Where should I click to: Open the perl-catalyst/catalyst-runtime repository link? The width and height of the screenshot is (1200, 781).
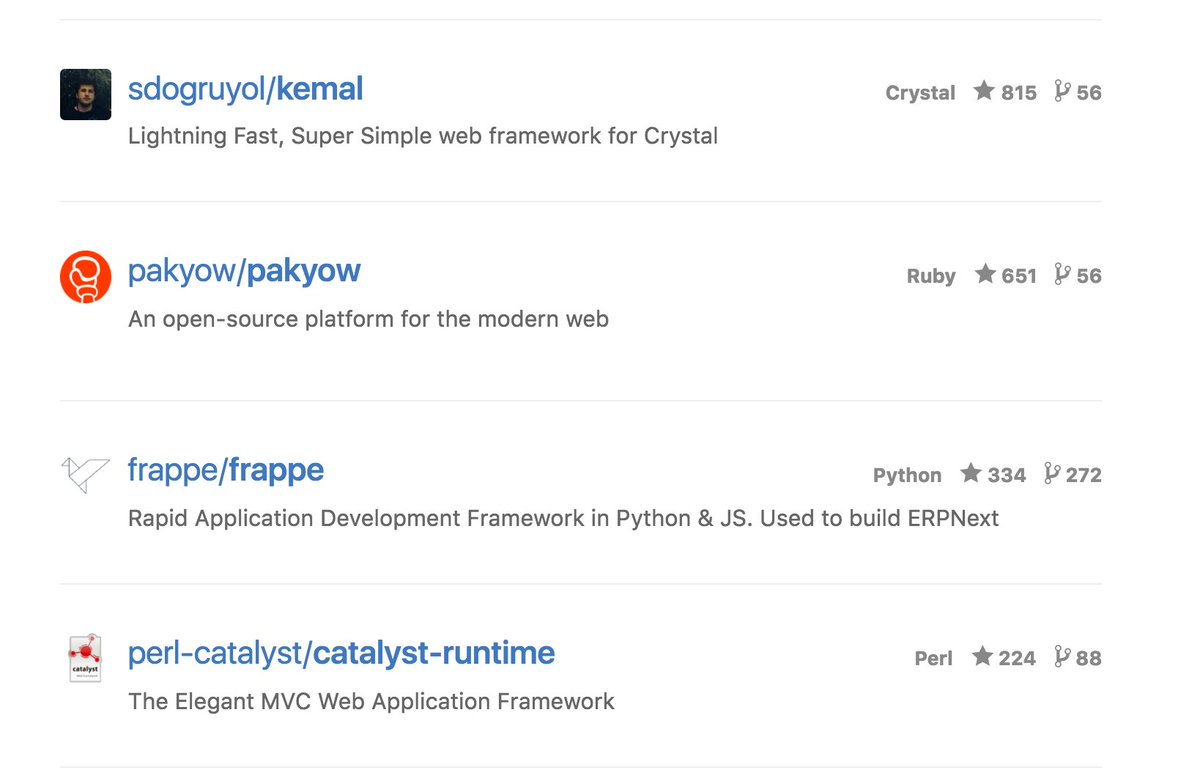coord(341,654)
